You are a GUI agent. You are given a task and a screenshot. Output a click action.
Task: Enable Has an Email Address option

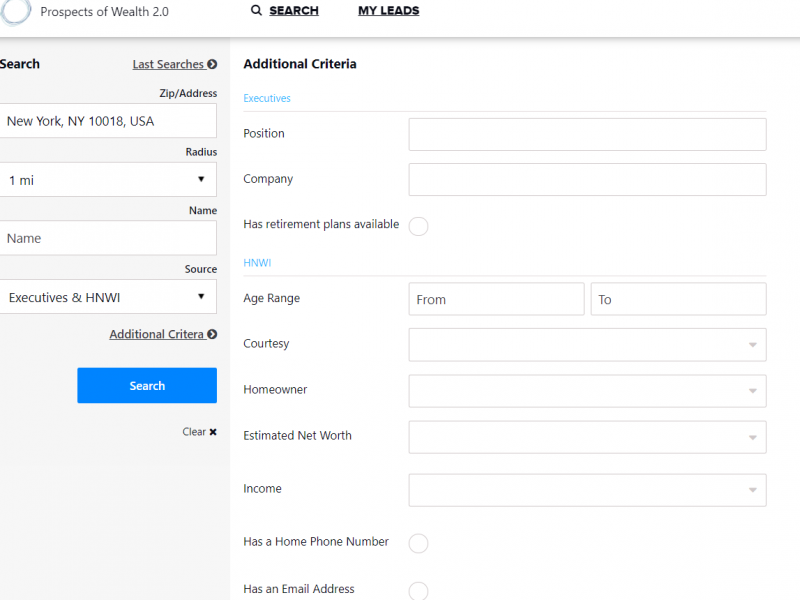point(418,591)
